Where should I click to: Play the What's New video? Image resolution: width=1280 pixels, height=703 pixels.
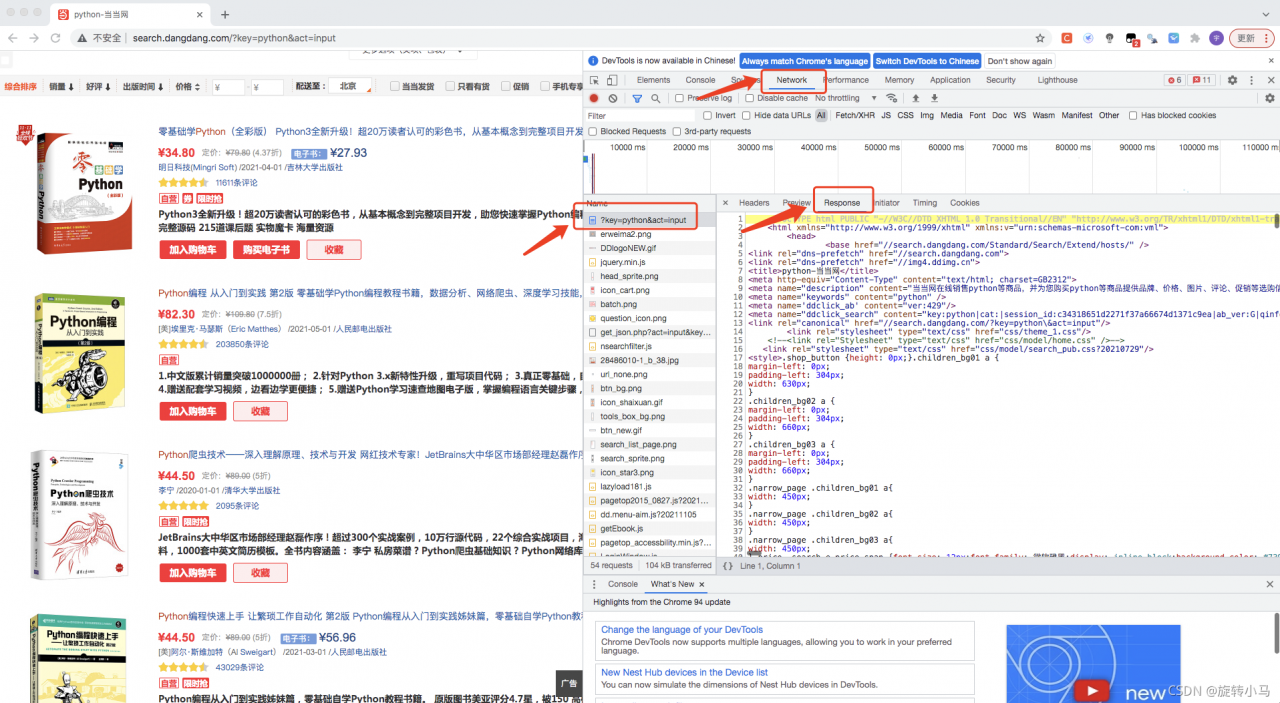1090,689
